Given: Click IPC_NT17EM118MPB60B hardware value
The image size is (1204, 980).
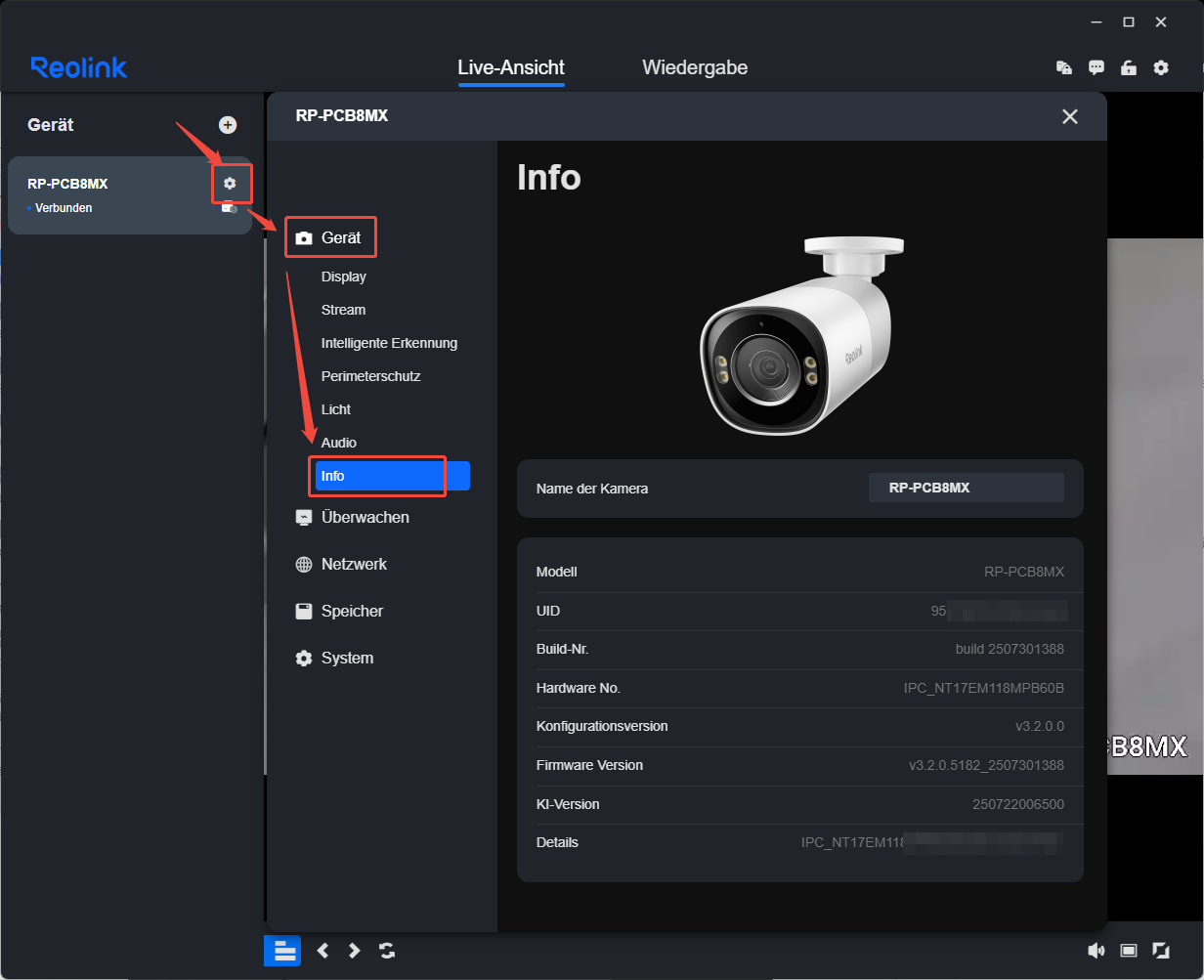Looking at the screenshot, I should [x=984, y=688].
